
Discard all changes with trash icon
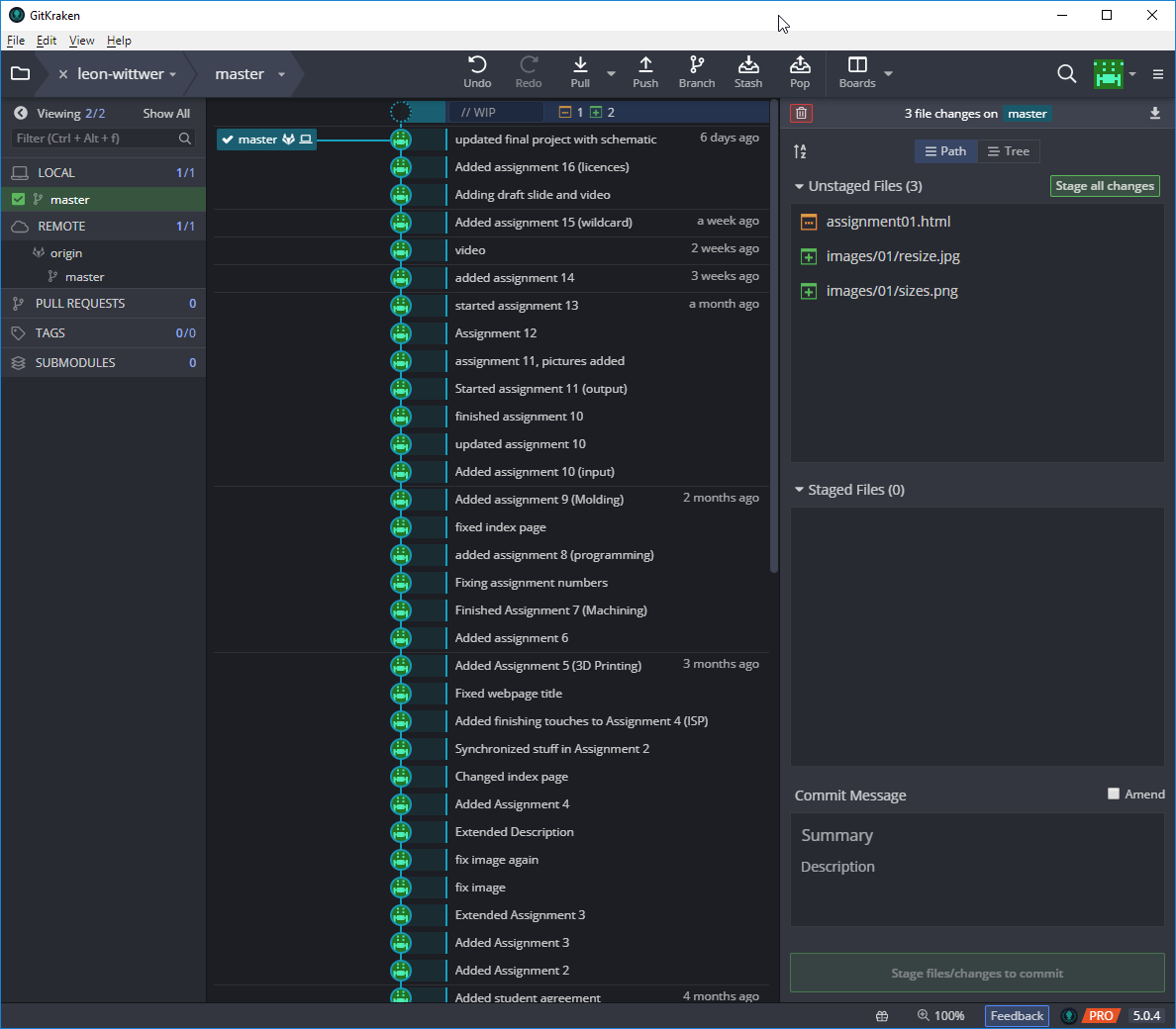point(801,113)
